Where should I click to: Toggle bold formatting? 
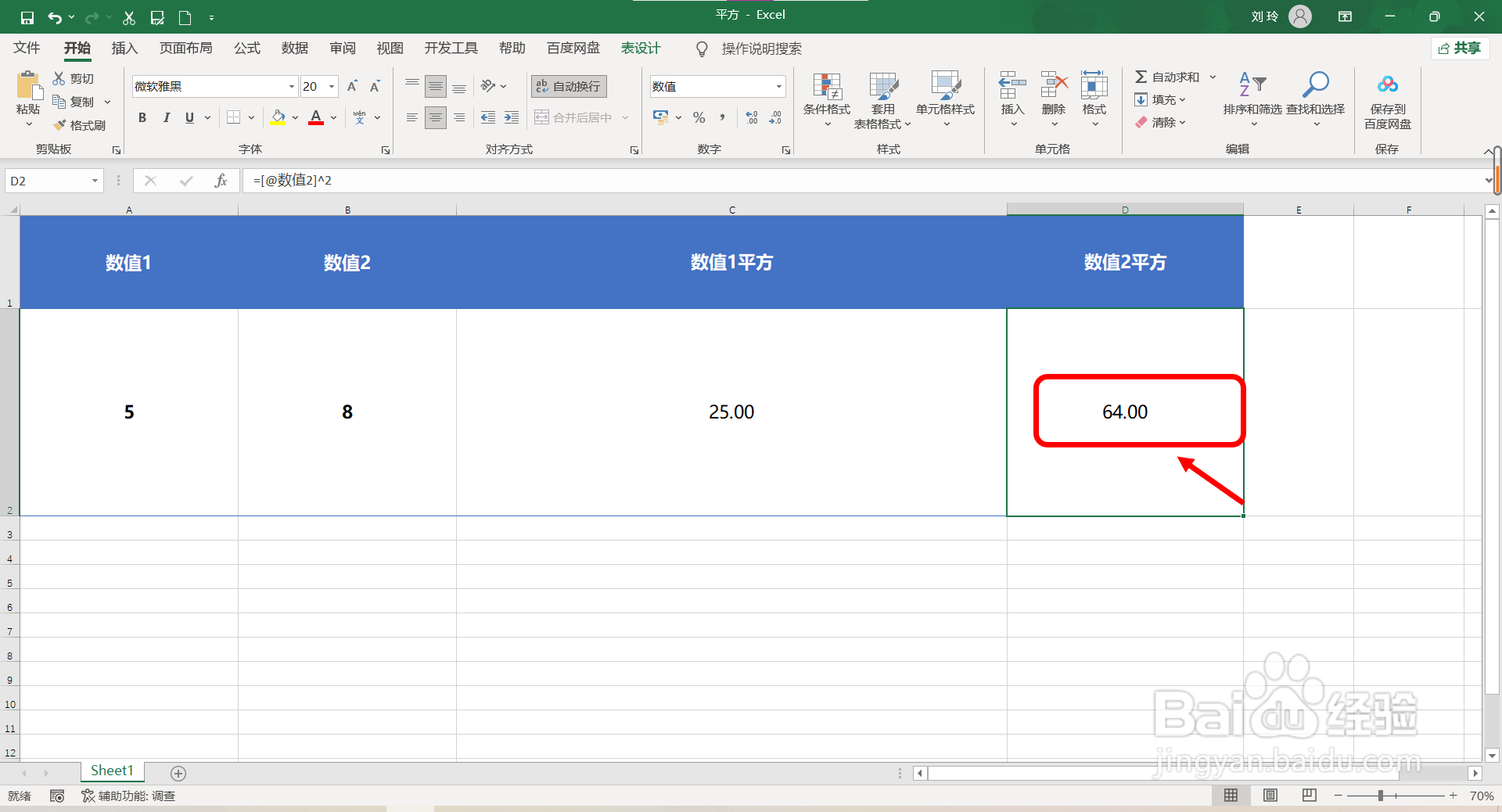[142, 117]
